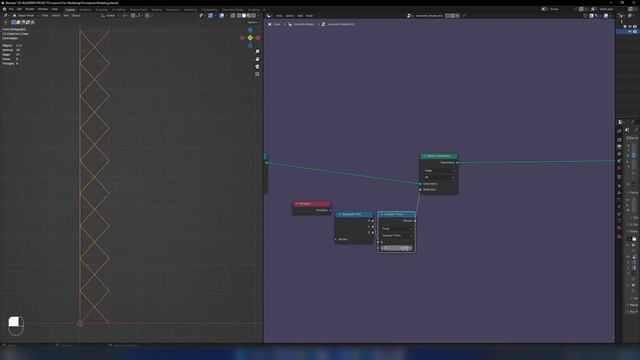640x360 pixels.
Task: Click the Compare node B value field
Action: tap(397, 248)
